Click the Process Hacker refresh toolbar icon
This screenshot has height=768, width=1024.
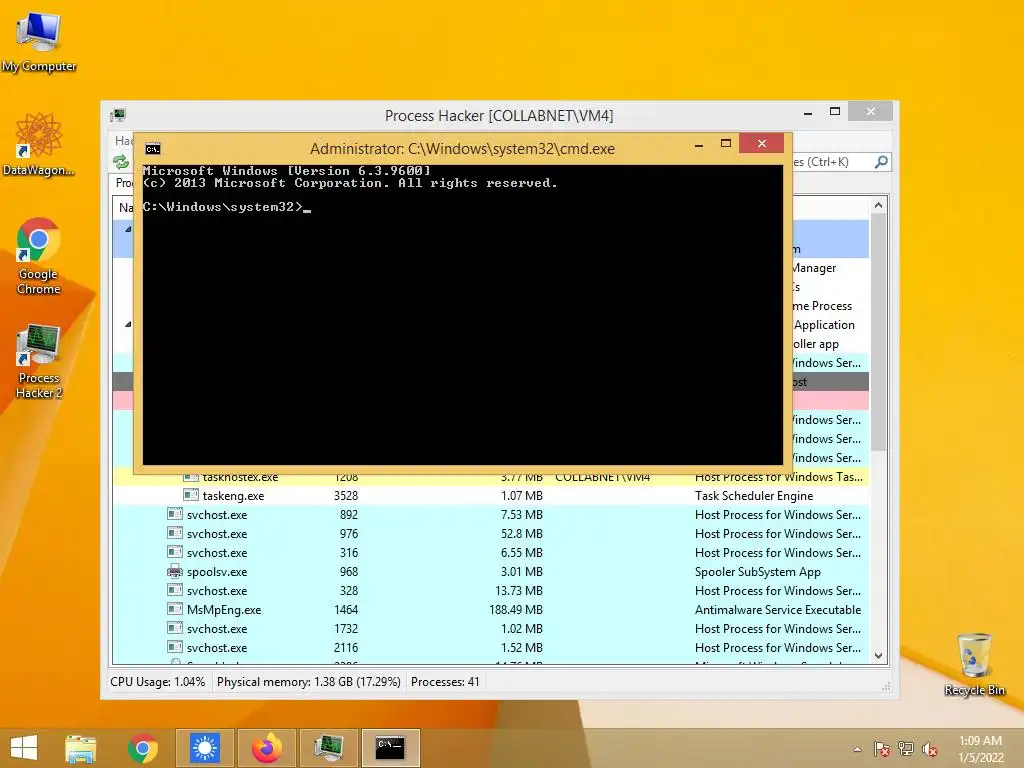click(121, 161)
